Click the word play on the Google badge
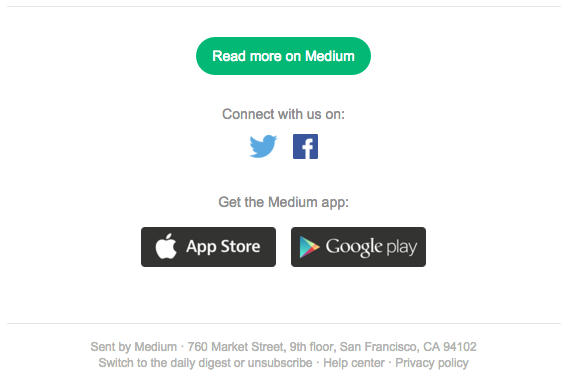This screenshot has height=383, width=573. coord(402,248)
